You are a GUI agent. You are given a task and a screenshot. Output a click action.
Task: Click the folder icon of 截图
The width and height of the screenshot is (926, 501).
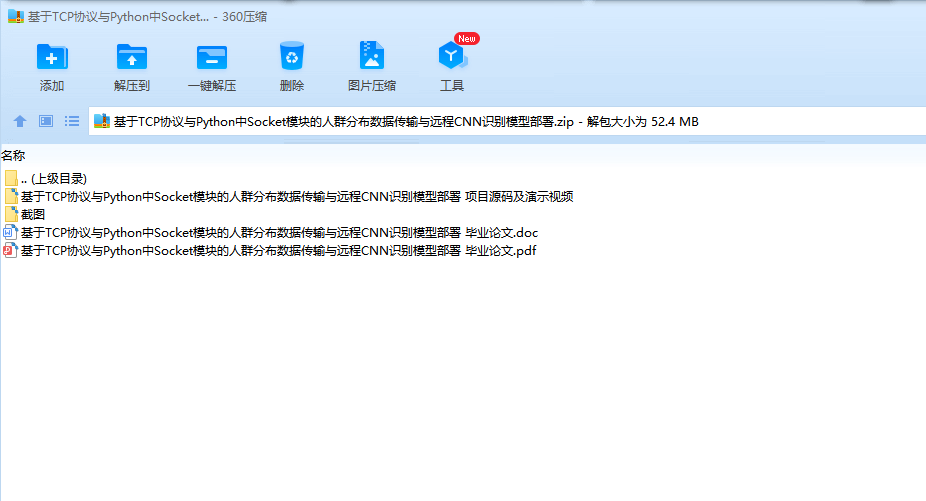click(11, 214)
